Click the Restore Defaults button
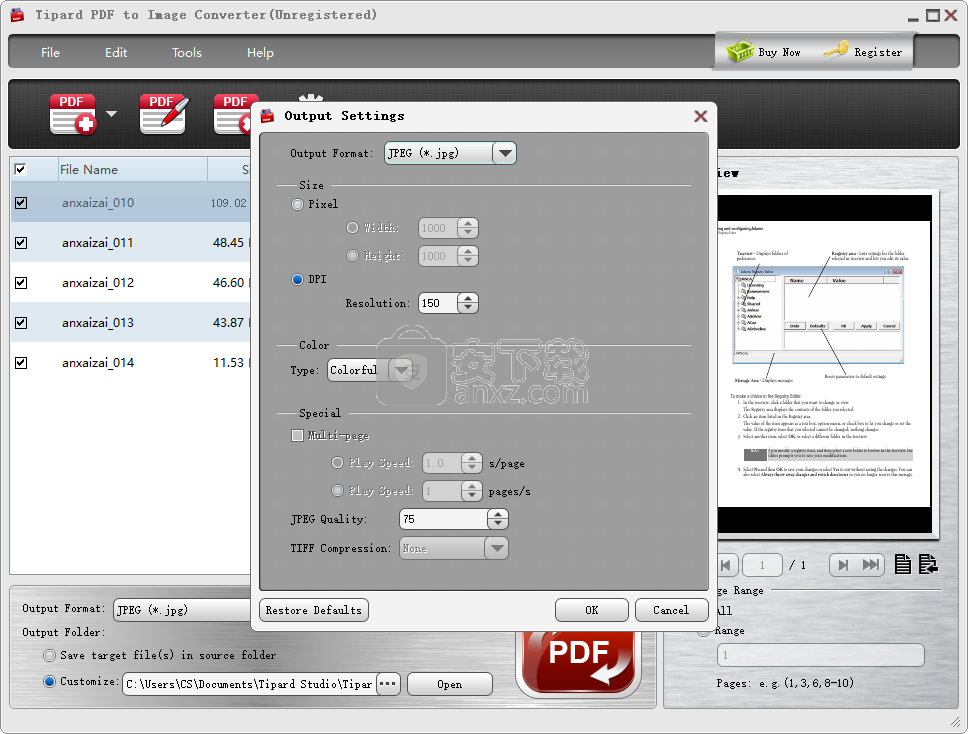The image size is (968, 734). (314, 610)
